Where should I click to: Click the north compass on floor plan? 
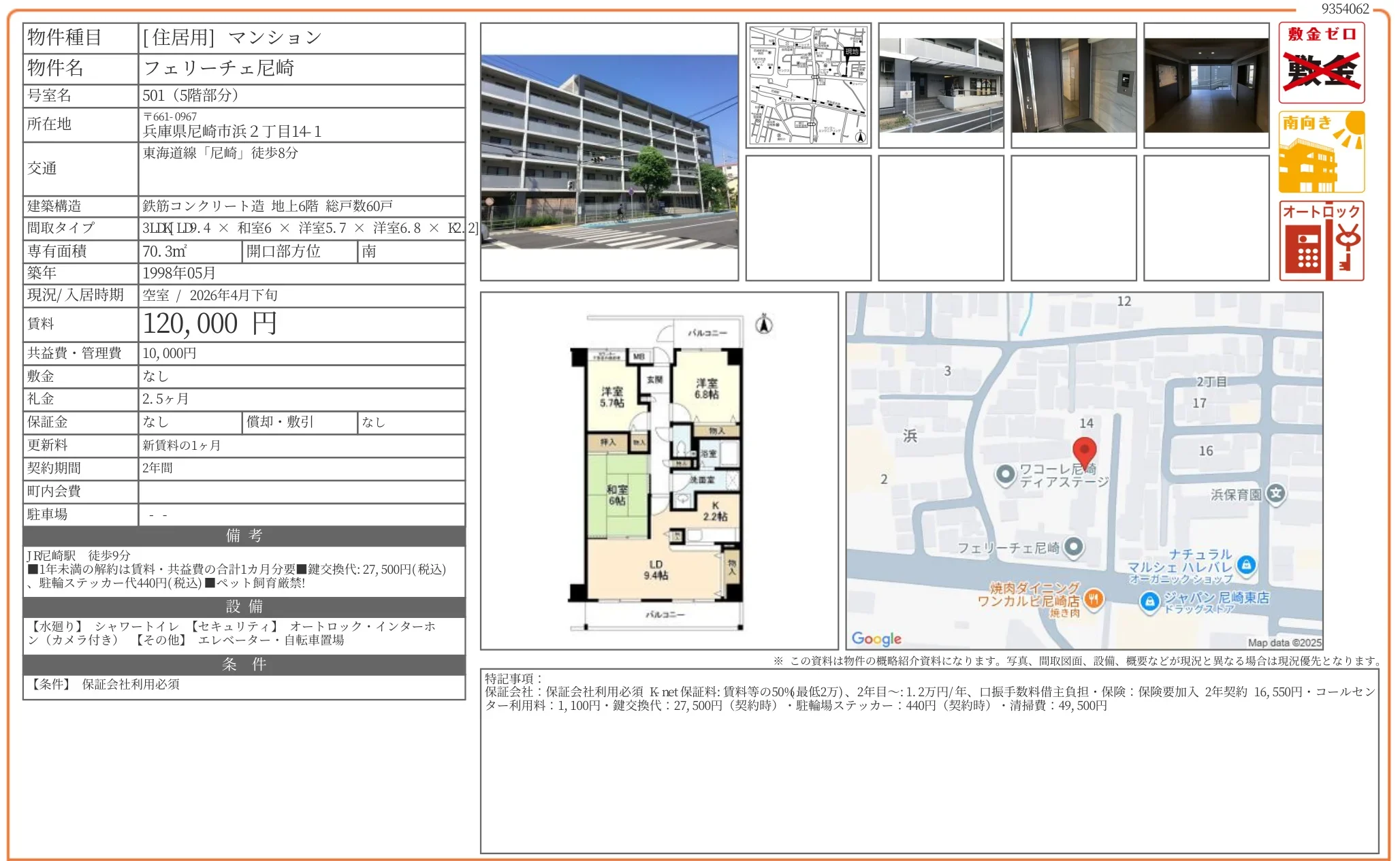click(764, 325)
